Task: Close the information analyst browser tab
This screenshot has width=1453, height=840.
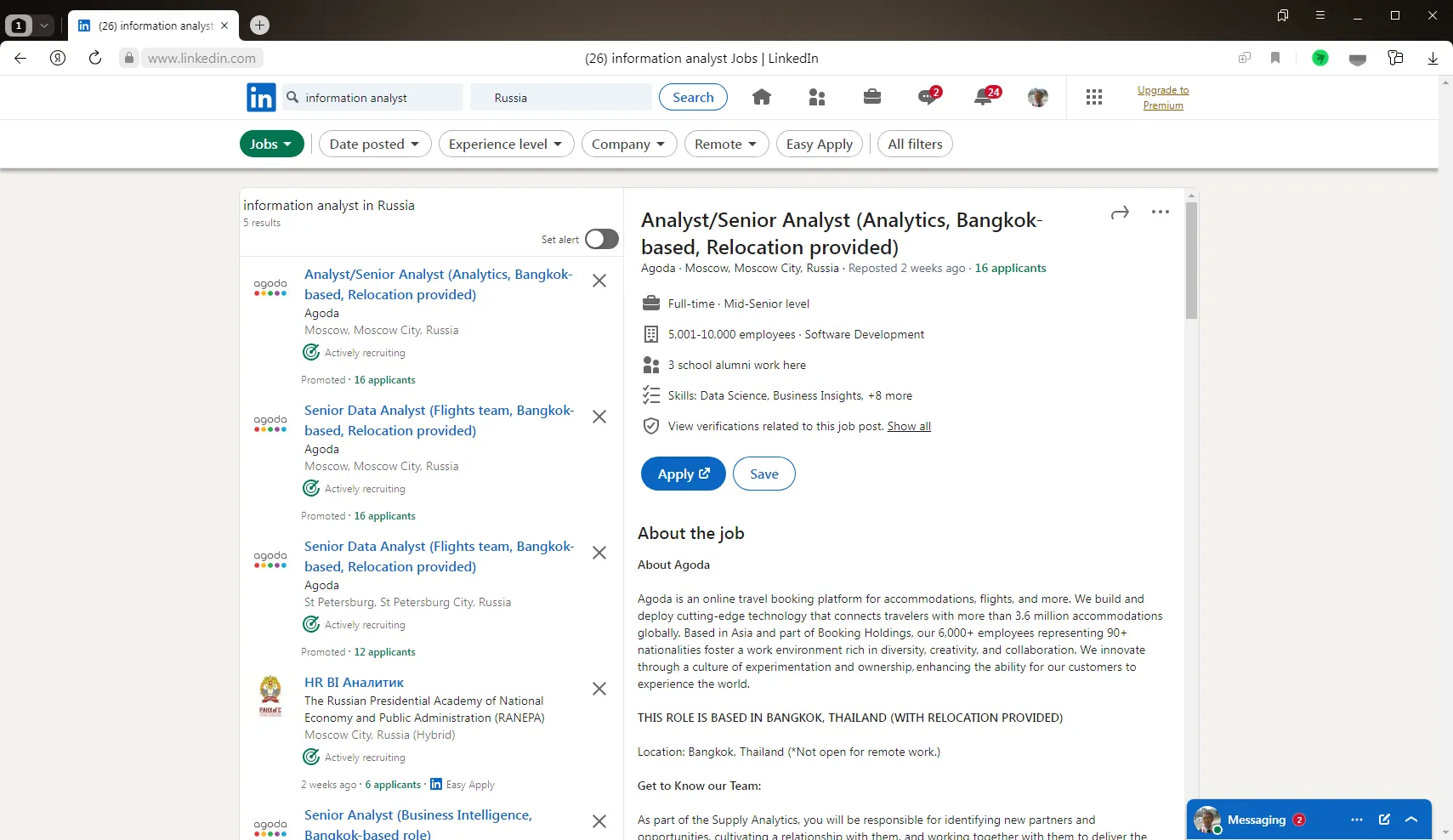Action: [224, 26]
